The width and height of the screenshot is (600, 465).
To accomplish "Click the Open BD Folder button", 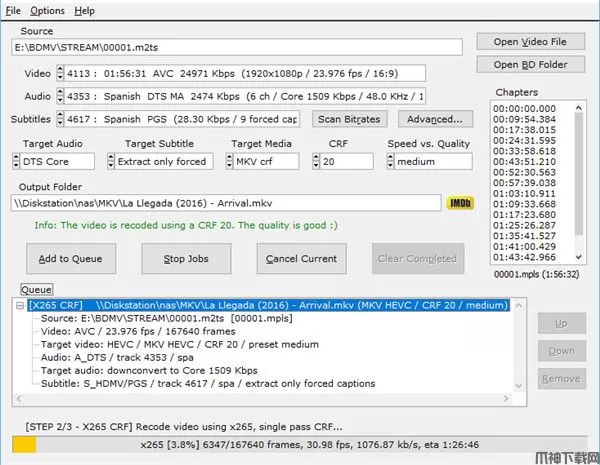I will 529,65.
